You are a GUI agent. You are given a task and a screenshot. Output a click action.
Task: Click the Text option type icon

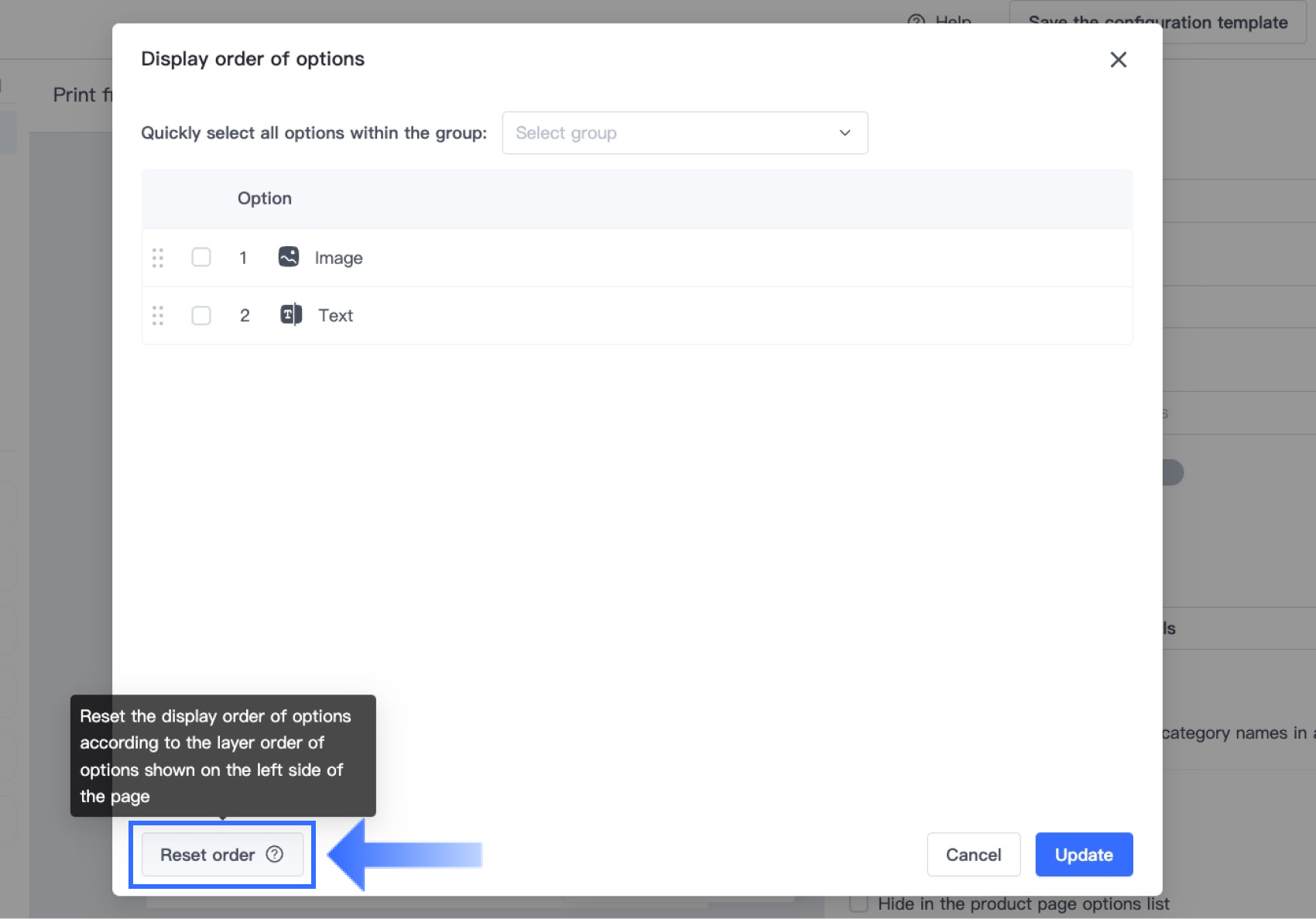(291, 315)
